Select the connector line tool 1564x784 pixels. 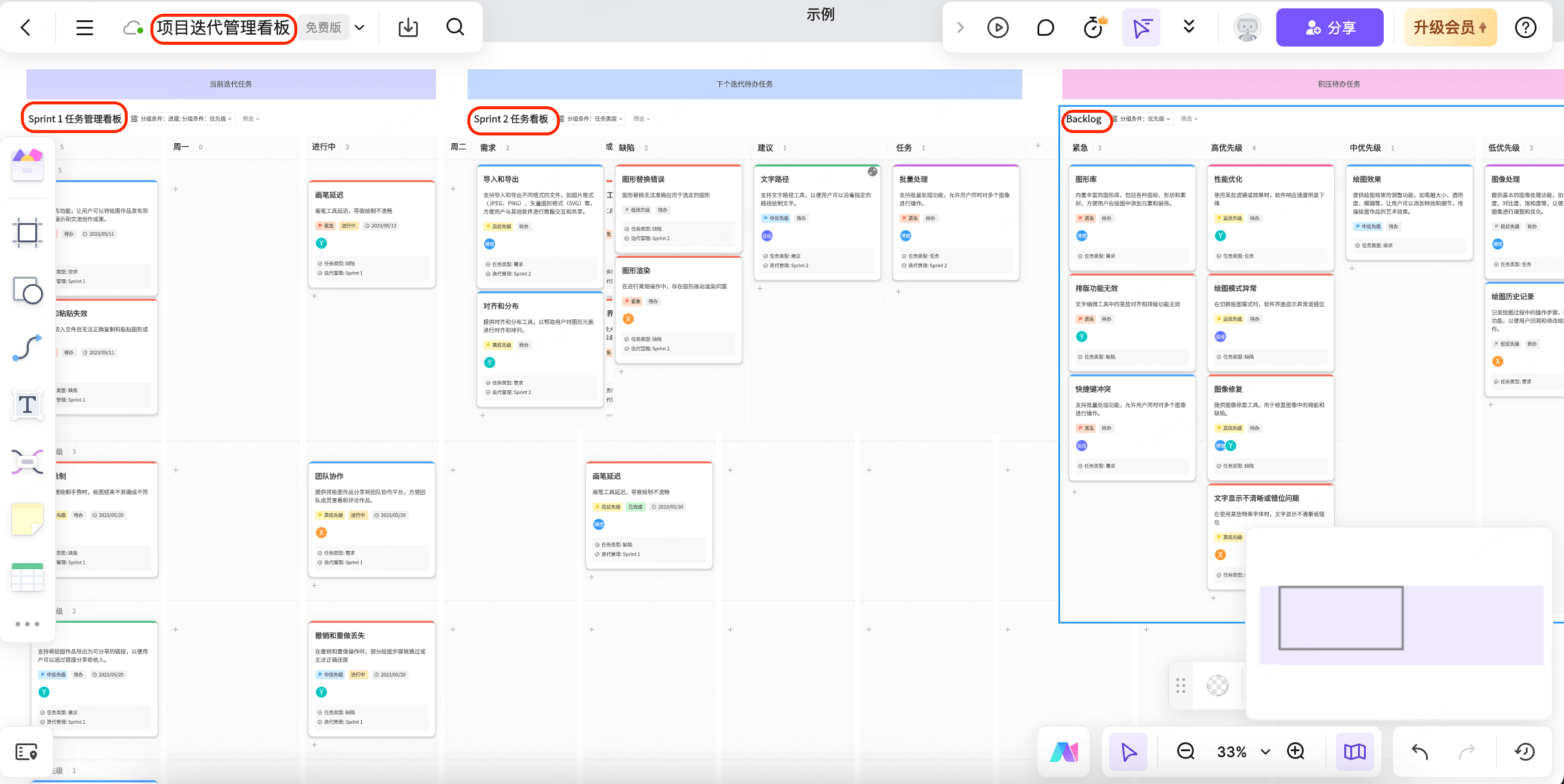click(27, 348)
